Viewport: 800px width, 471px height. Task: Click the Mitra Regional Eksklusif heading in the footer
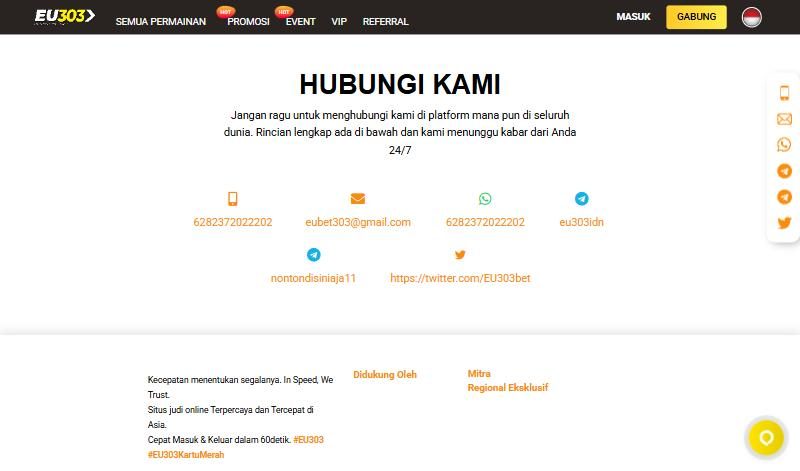(x=508, y=381)
